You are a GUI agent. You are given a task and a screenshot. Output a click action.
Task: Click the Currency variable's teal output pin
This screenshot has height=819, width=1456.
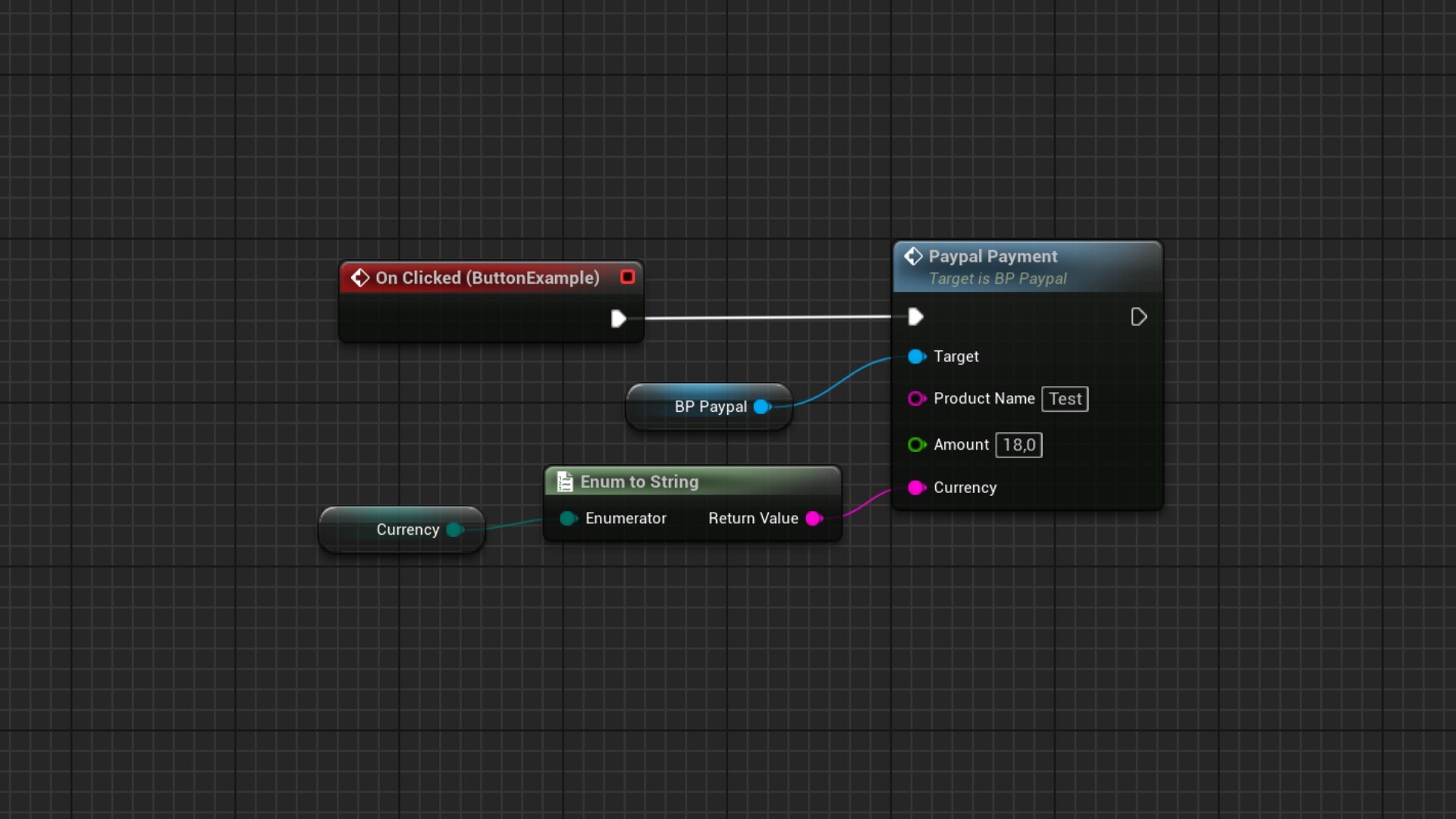[454, 530]
